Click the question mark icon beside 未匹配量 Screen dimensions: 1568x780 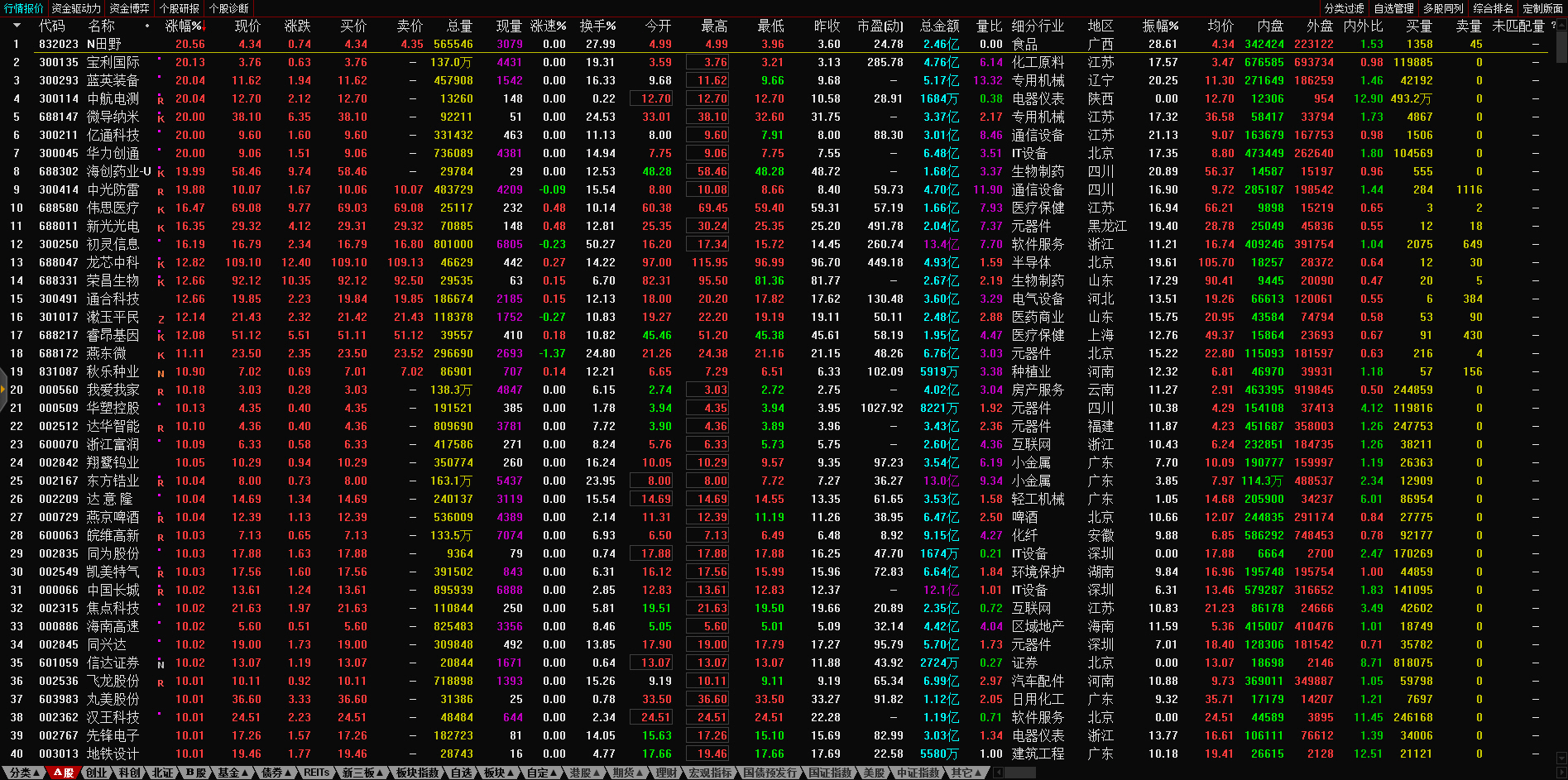pos(1553,26)
